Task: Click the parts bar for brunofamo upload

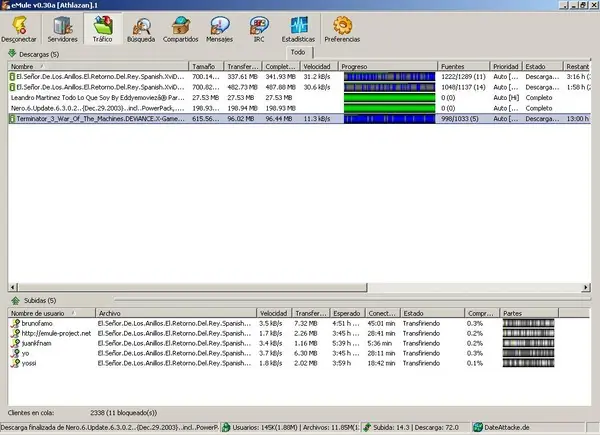Action: pos(528,323)
